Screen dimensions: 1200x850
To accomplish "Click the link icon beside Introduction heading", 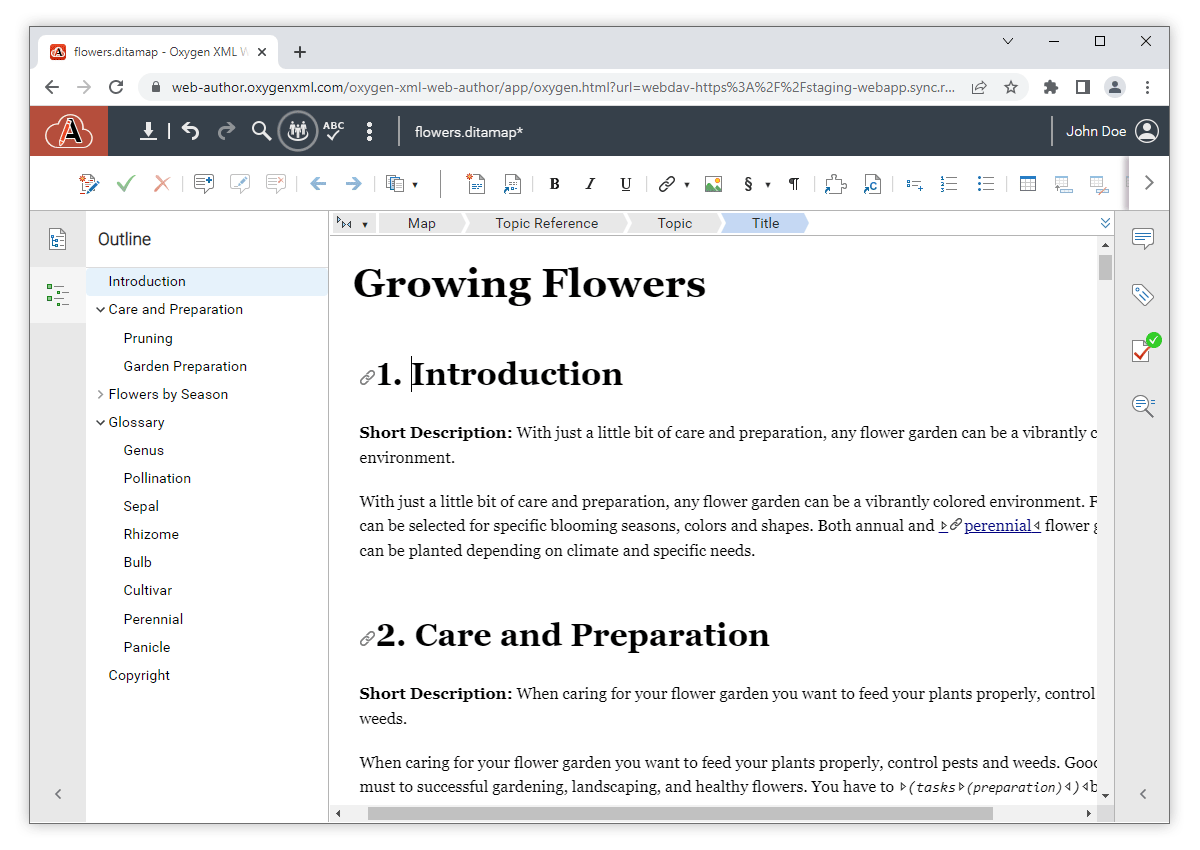I will click(x=367, y=378).
